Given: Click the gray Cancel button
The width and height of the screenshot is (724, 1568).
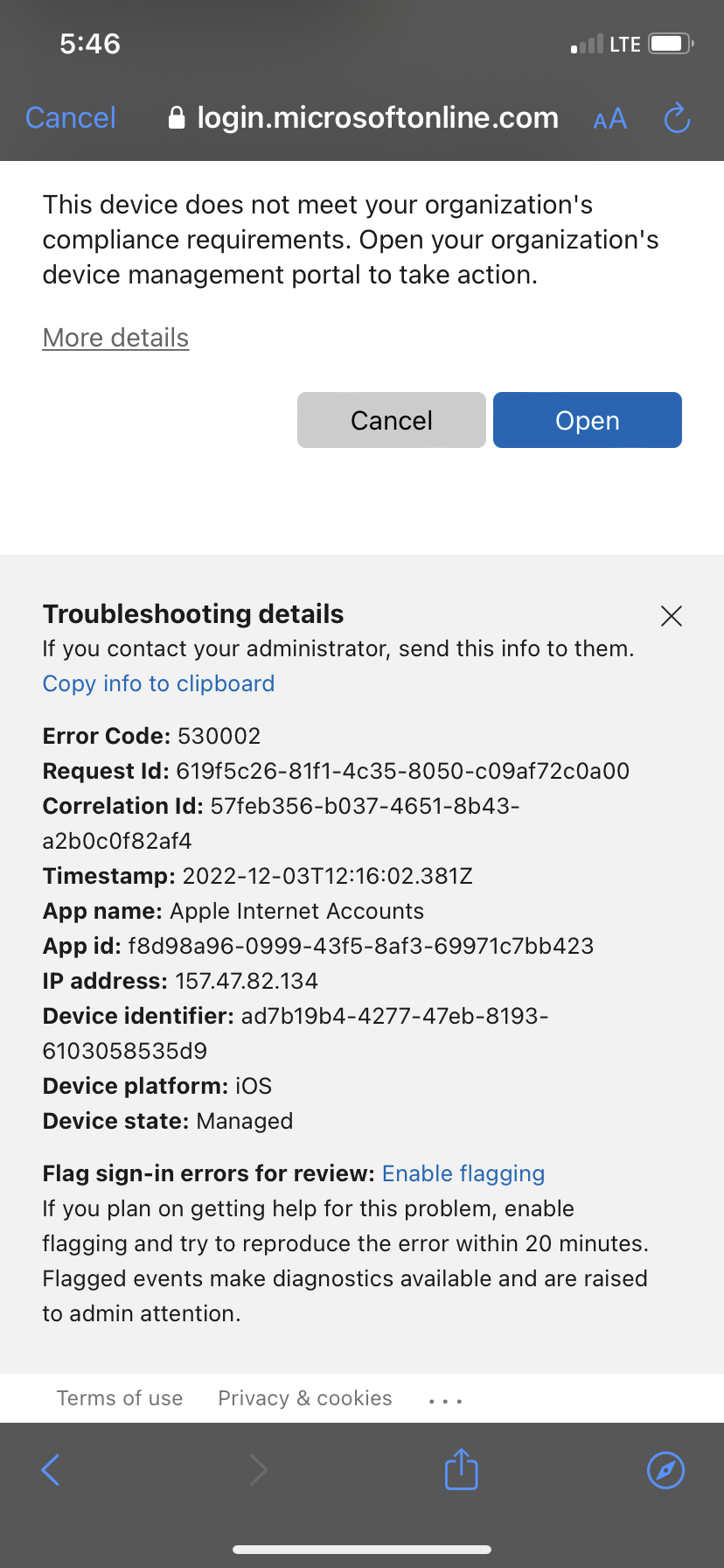Looking at the screenshot, I should click(x=392, y=420).
